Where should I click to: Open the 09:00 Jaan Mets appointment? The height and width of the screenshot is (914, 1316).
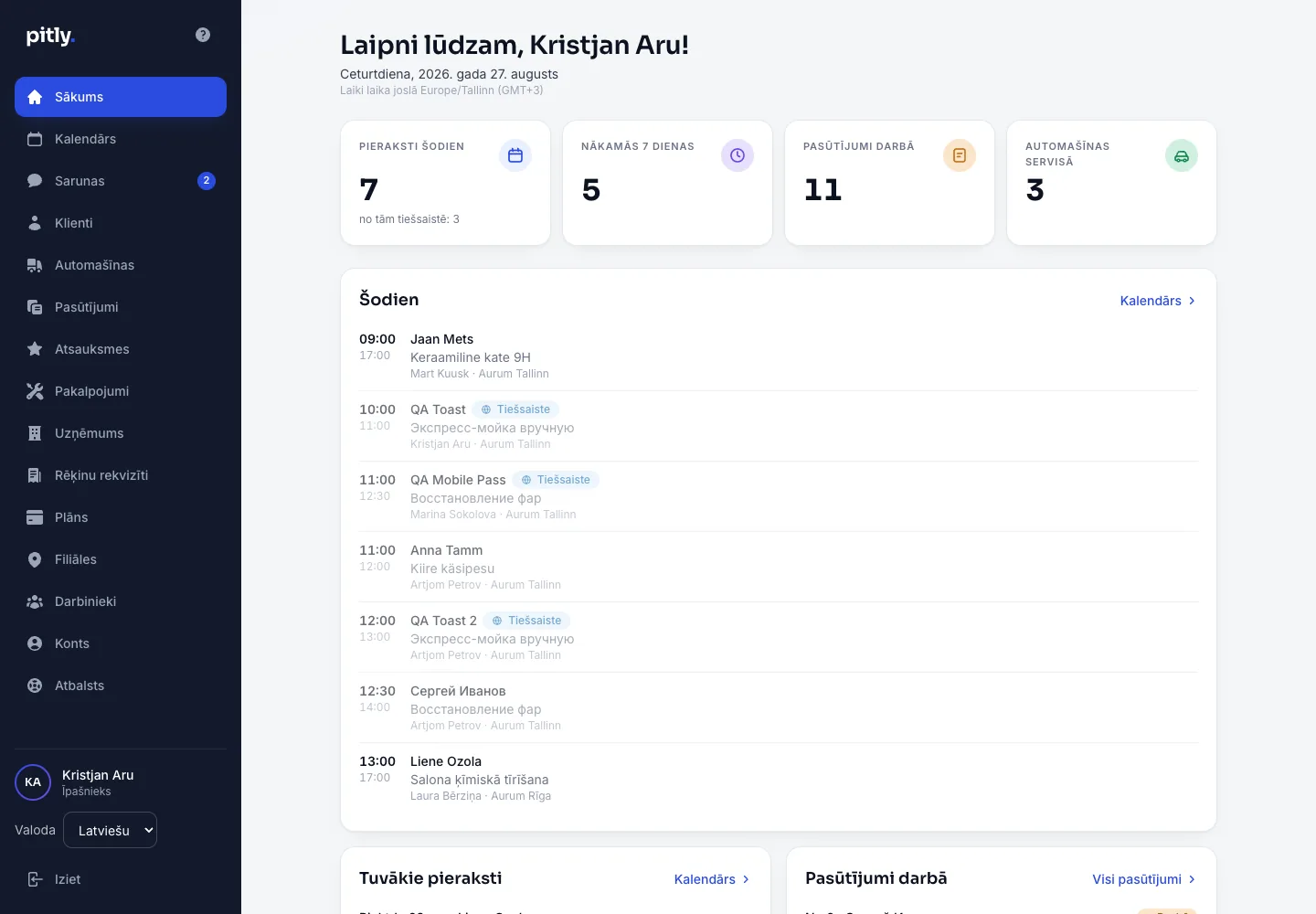[x=779, y=356]
